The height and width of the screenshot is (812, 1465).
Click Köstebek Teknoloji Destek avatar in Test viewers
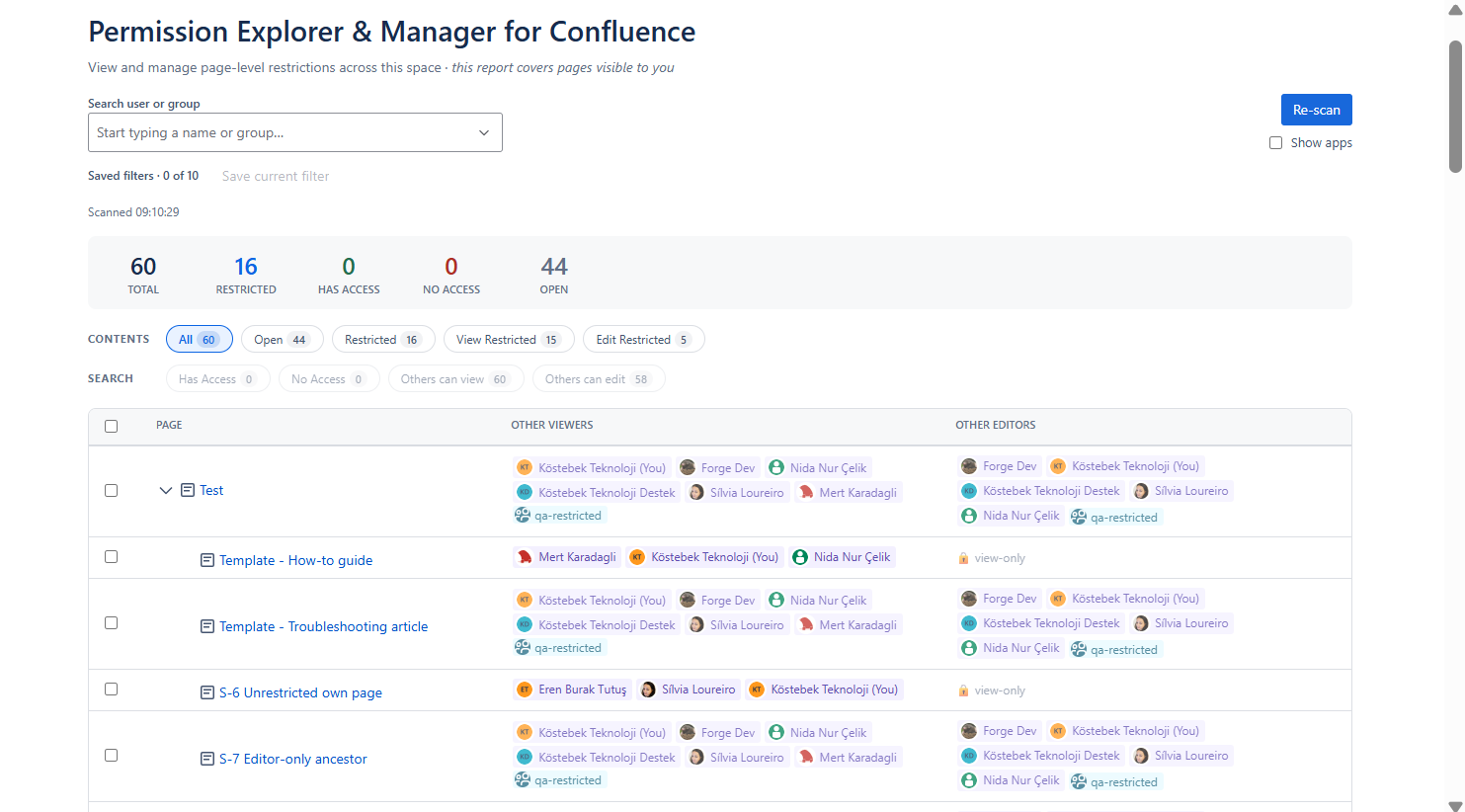[x=525, y=492]
